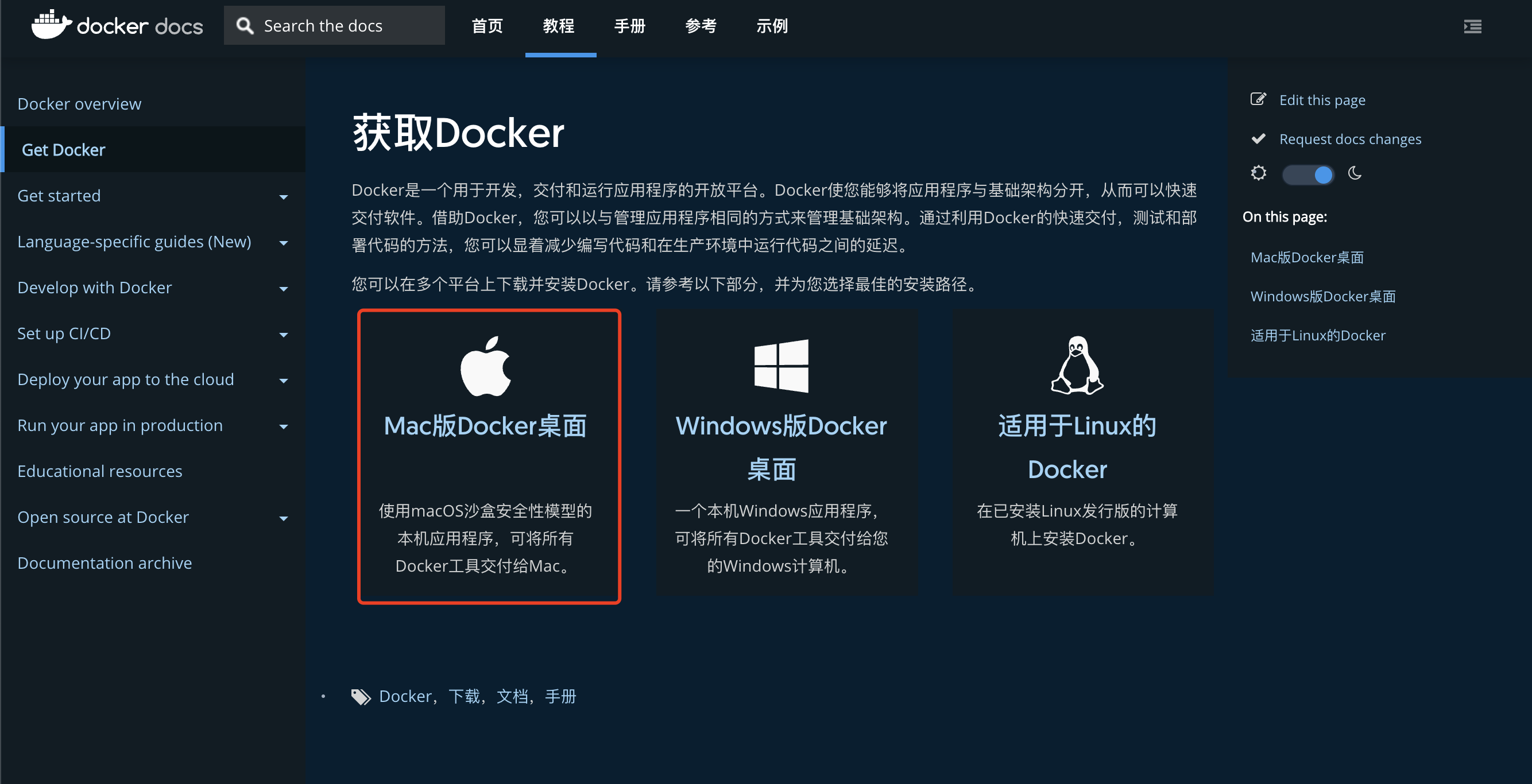This screenshot has width=1532, height=784.
Task: Click the Apple logo icon
Action: click(486, 366)
